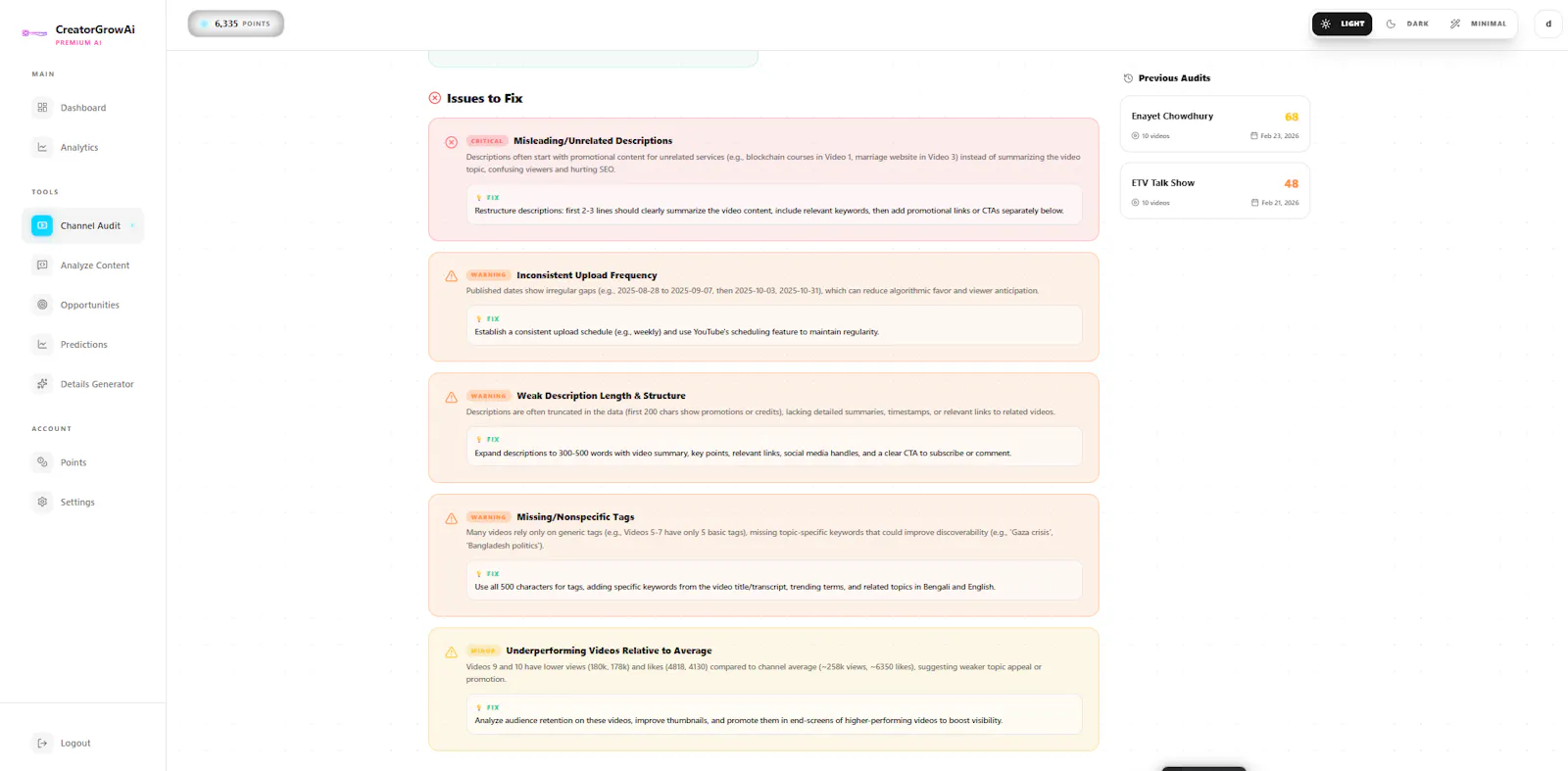Open the Points account page
Image resolution: width=1568 pixels, height=771 pixels.
(x=83, y=462)
